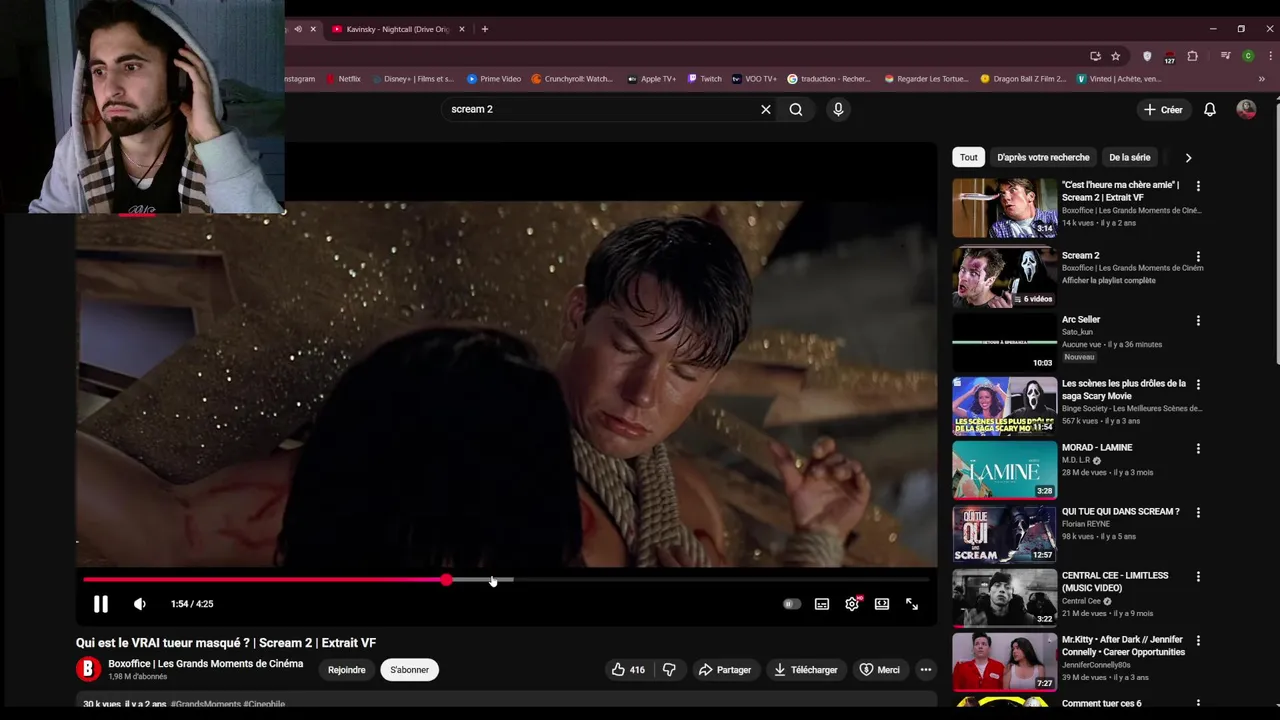Close the Kavinsky - Nightcall tab

(461, 29)
